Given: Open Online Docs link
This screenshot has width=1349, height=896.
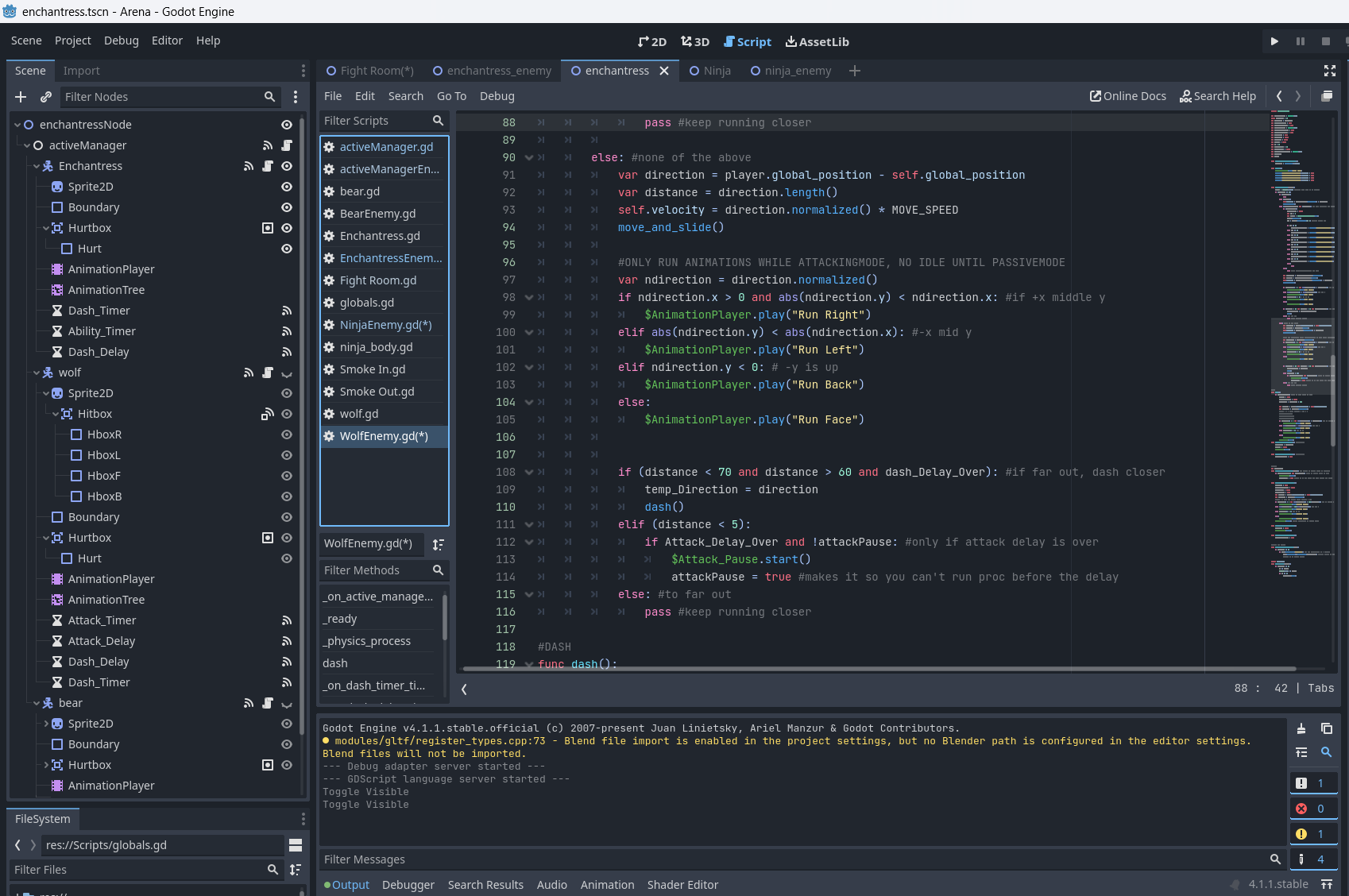Looking at the screenshot, I should coord(1128,96).
